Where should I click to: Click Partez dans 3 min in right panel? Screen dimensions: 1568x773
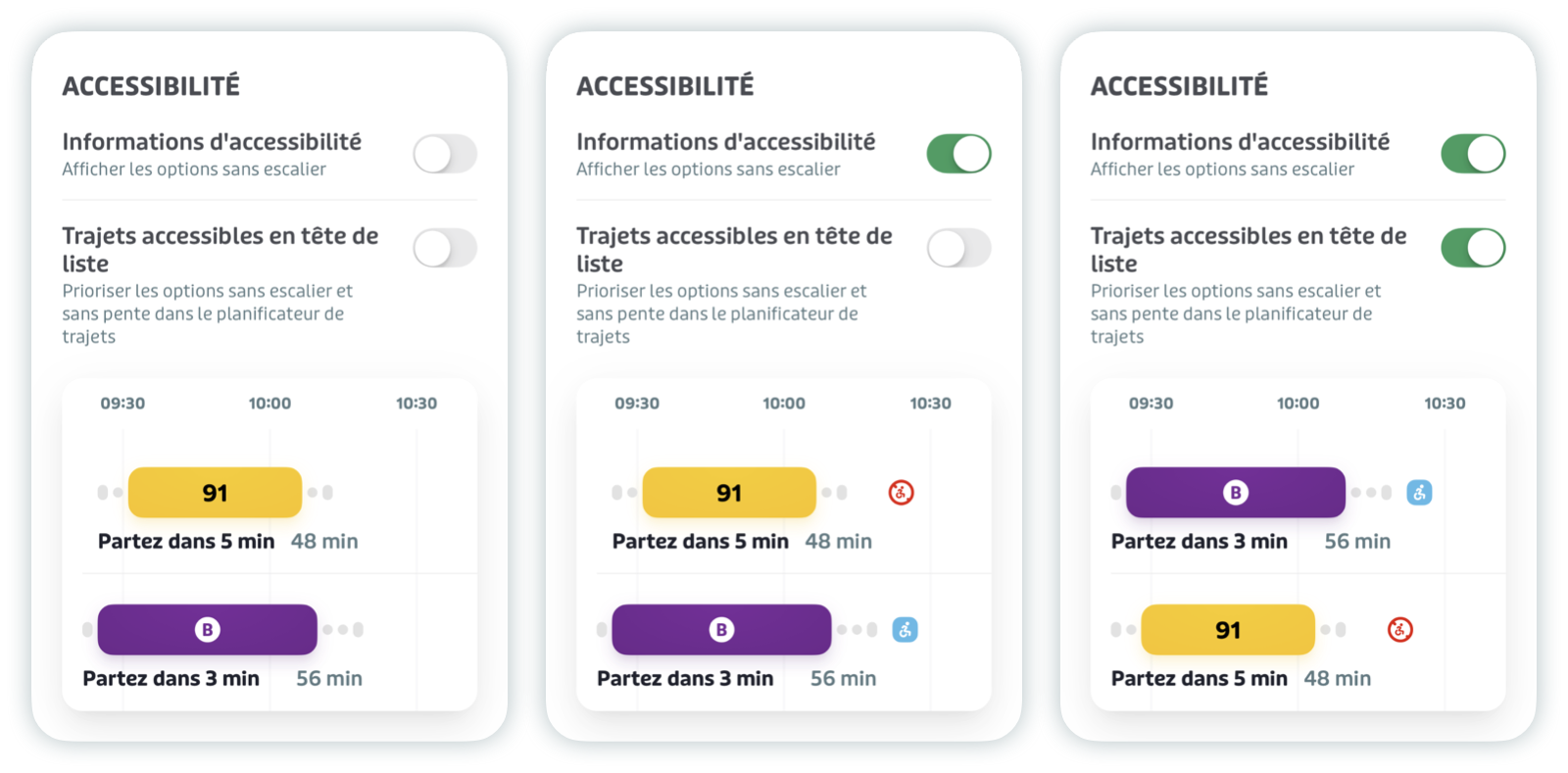(1199, 541)
